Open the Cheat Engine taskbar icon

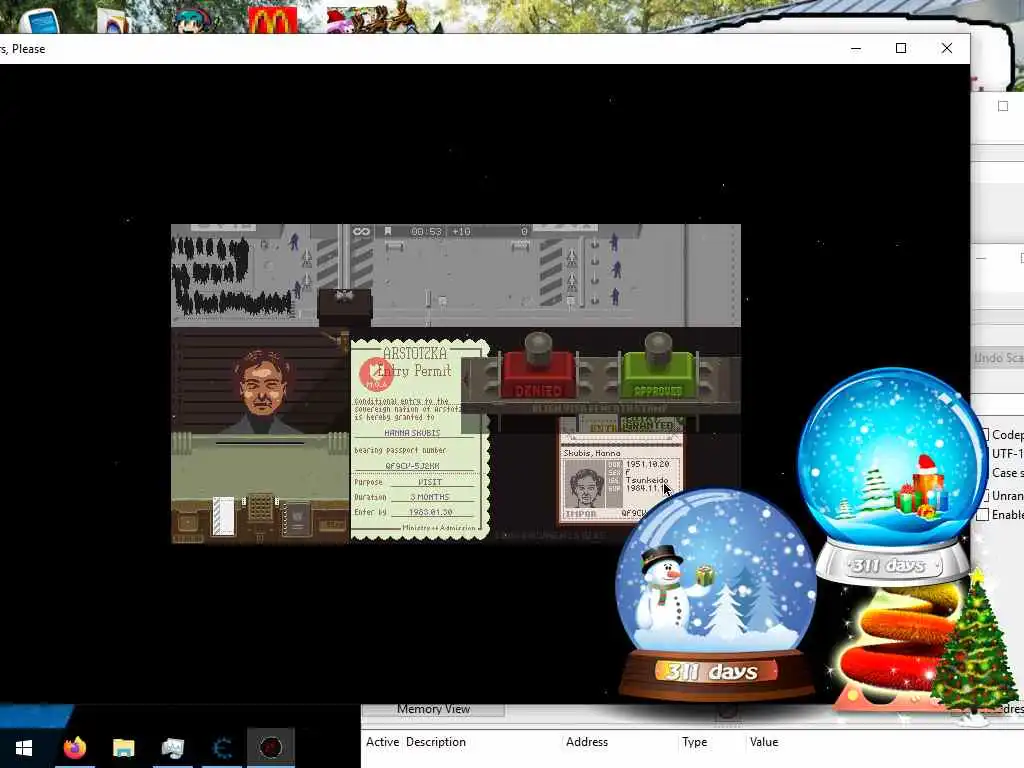pos(222,747)
